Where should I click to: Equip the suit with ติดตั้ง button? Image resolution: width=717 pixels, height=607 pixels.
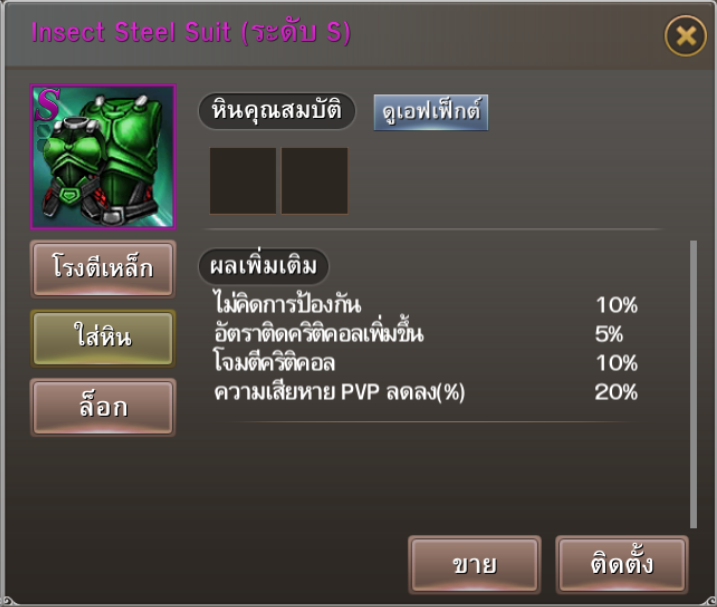(x=622, y=565)
